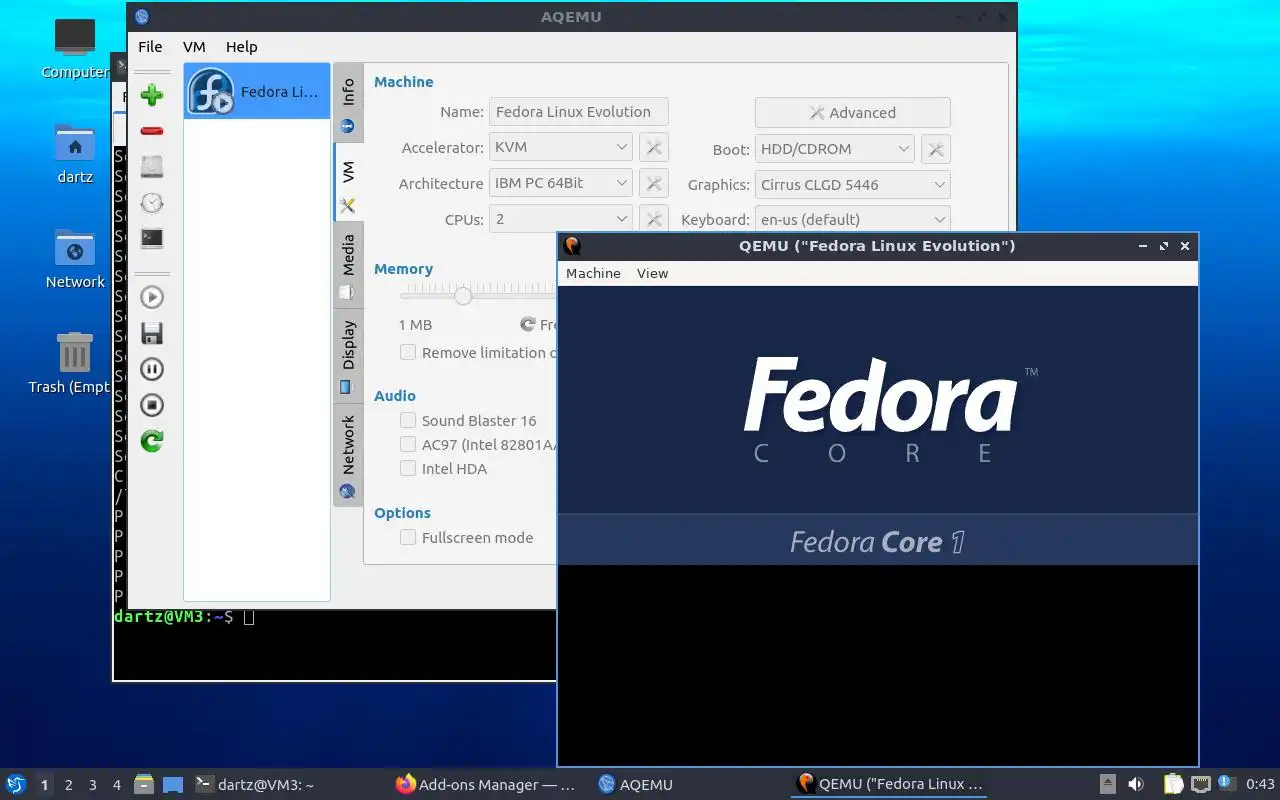This screenshot has width=1280, height=800.
Task: Open the Keyboard en-us dropdown
Action: tap(853, 219)
